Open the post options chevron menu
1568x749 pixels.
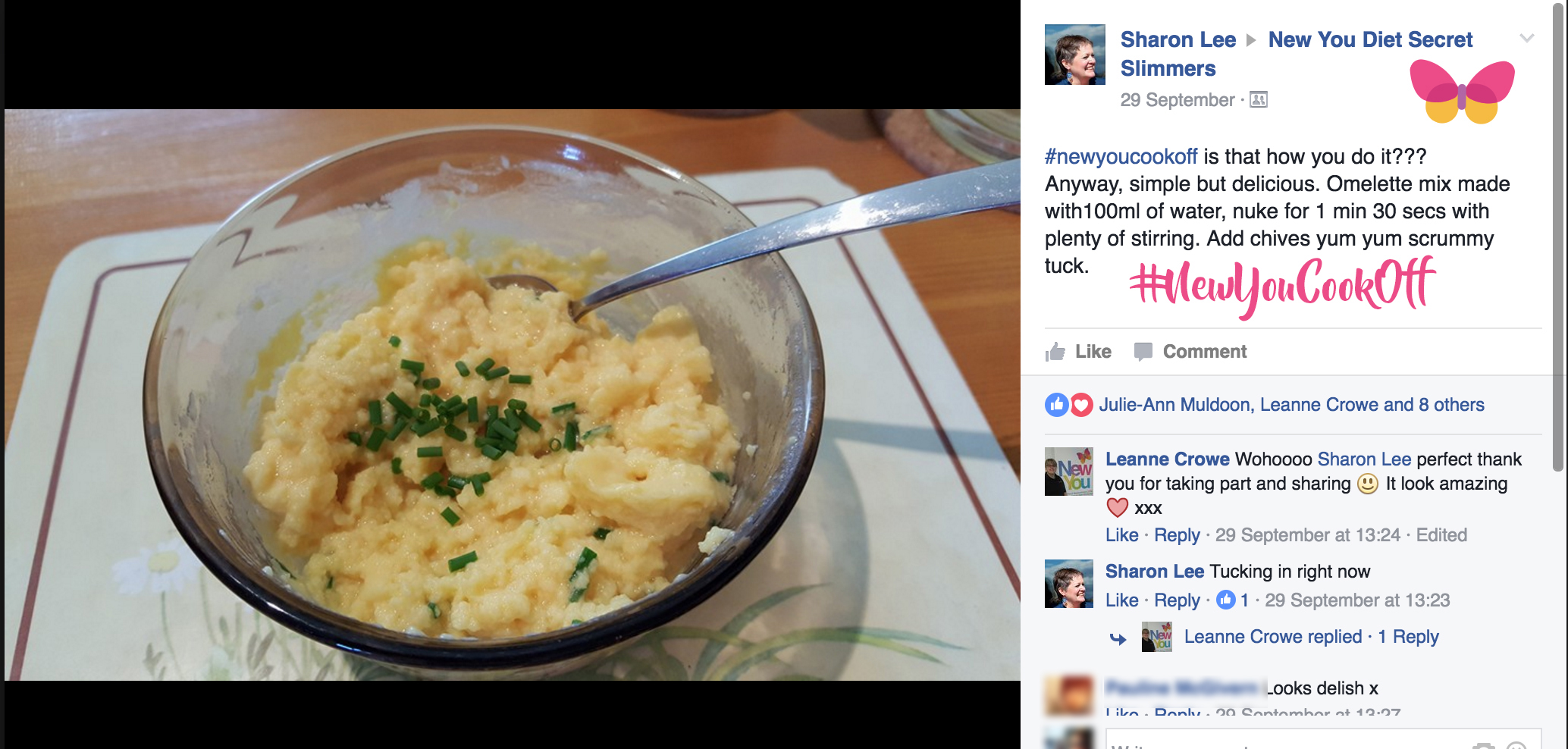pos(1527,38)
